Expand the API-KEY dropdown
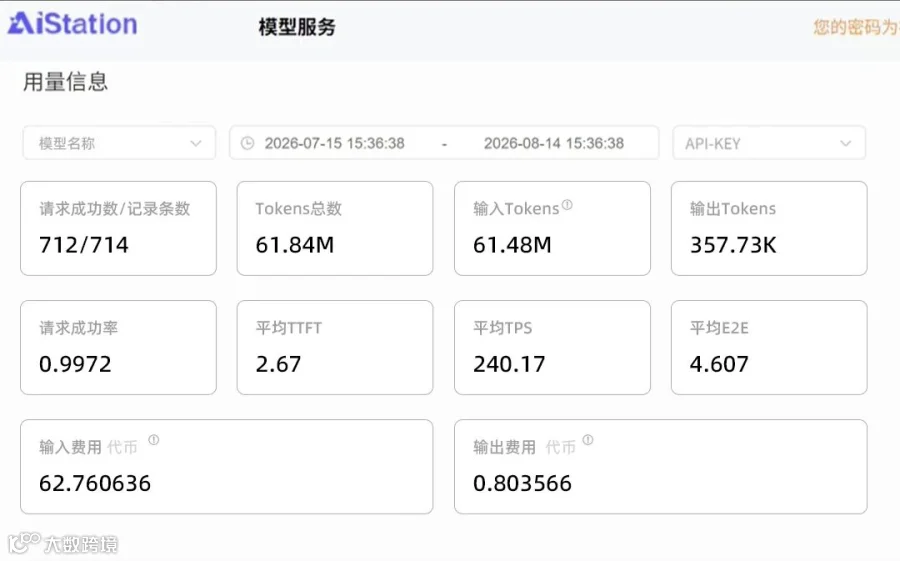900x561 pixels. point(769,143)
